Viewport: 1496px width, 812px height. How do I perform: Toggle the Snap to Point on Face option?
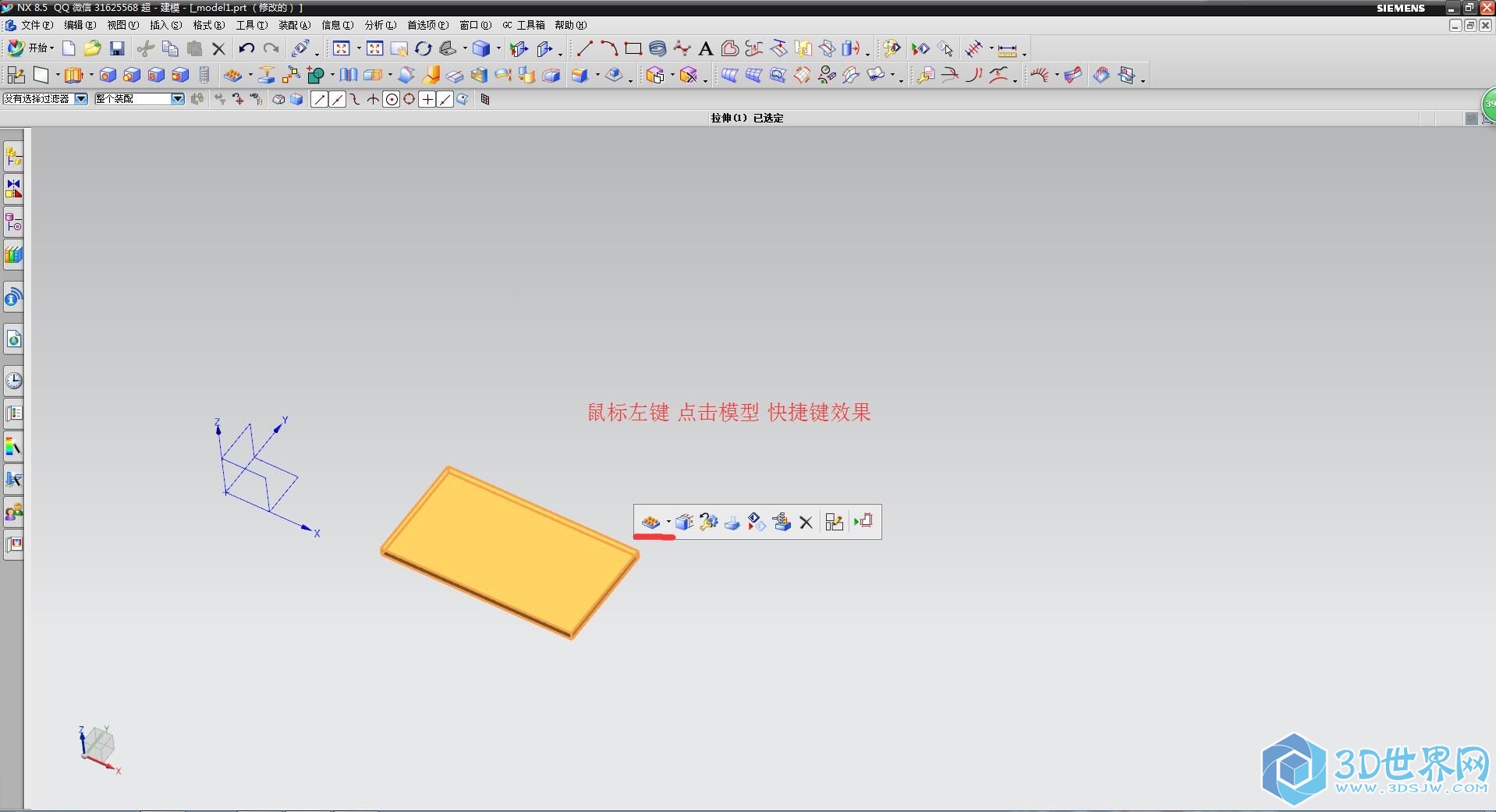(x=463, y=99)
